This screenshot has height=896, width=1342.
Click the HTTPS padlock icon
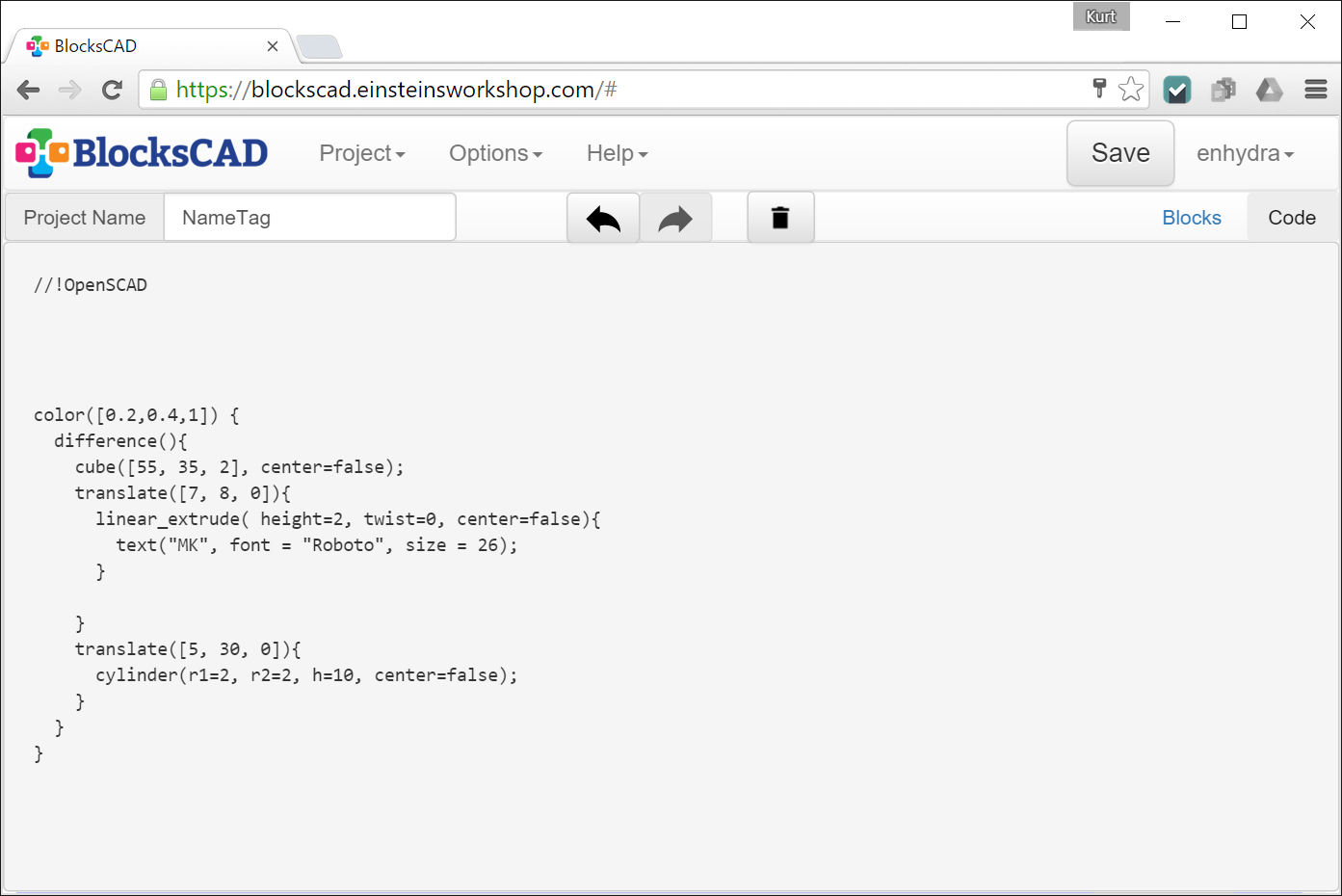157,89
